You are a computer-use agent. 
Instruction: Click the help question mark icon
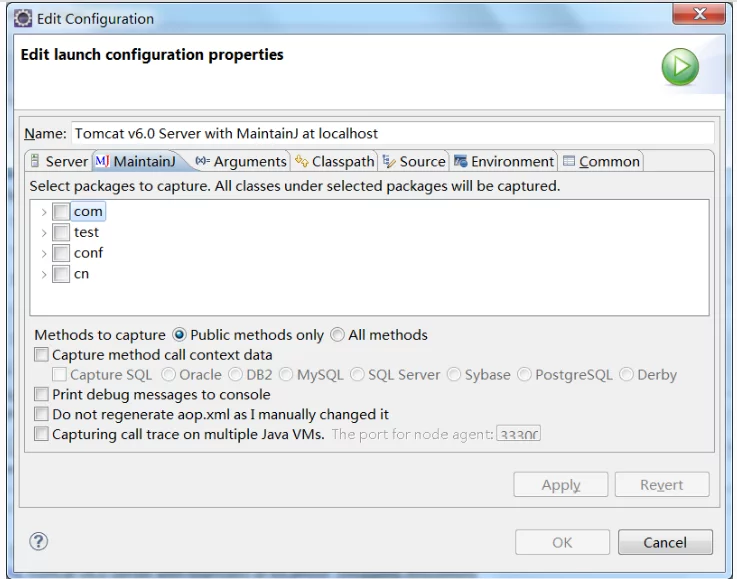pyautogui.click(x=39, y=541)
